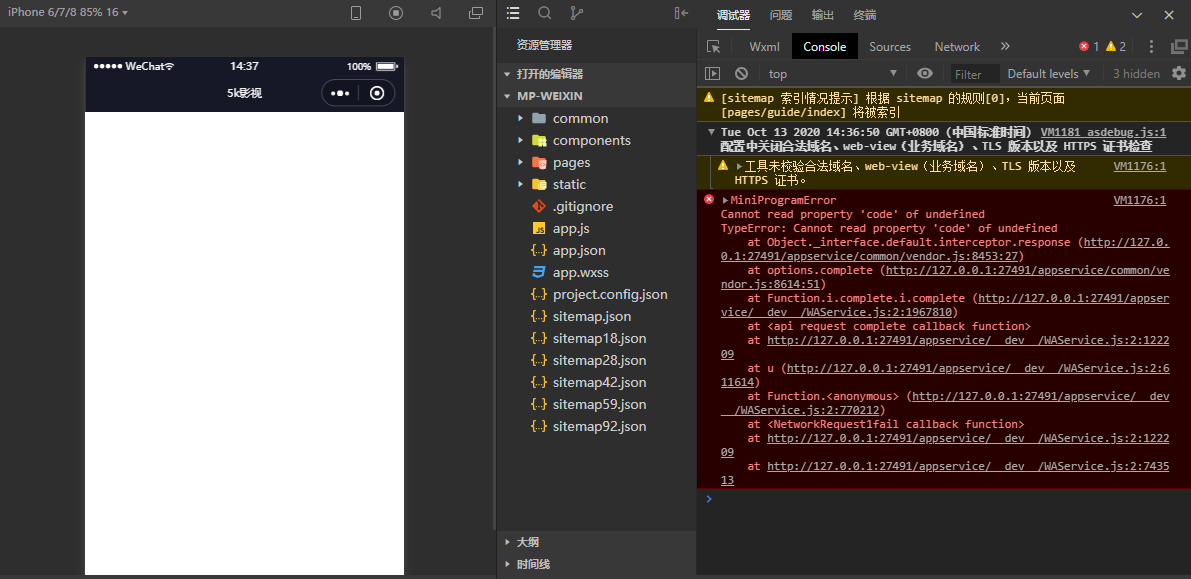Click the phone device icon in simulator toolbar
Image resolution: width=1191 pixels, height=579 pixels.
click(x=355, y=13)
